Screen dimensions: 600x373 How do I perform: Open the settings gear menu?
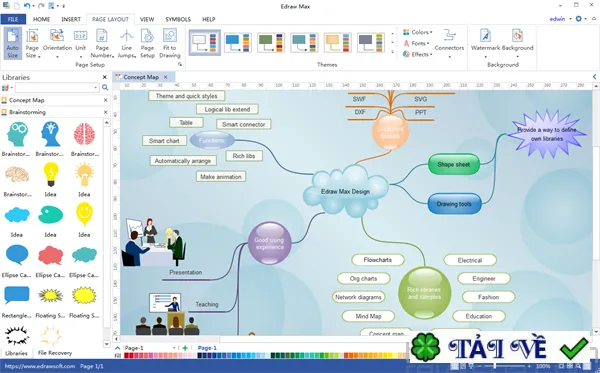click(x=581, y=19)
